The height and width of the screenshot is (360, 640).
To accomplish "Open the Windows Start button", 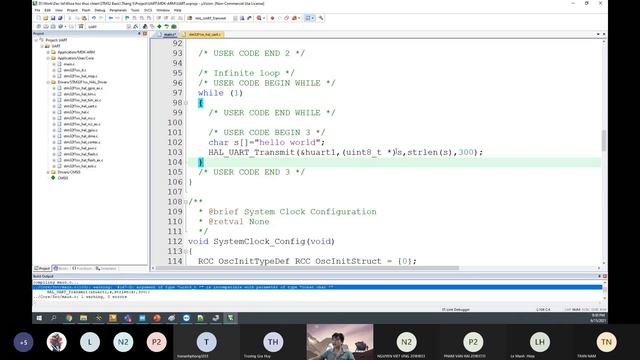I will coord(39,318).
